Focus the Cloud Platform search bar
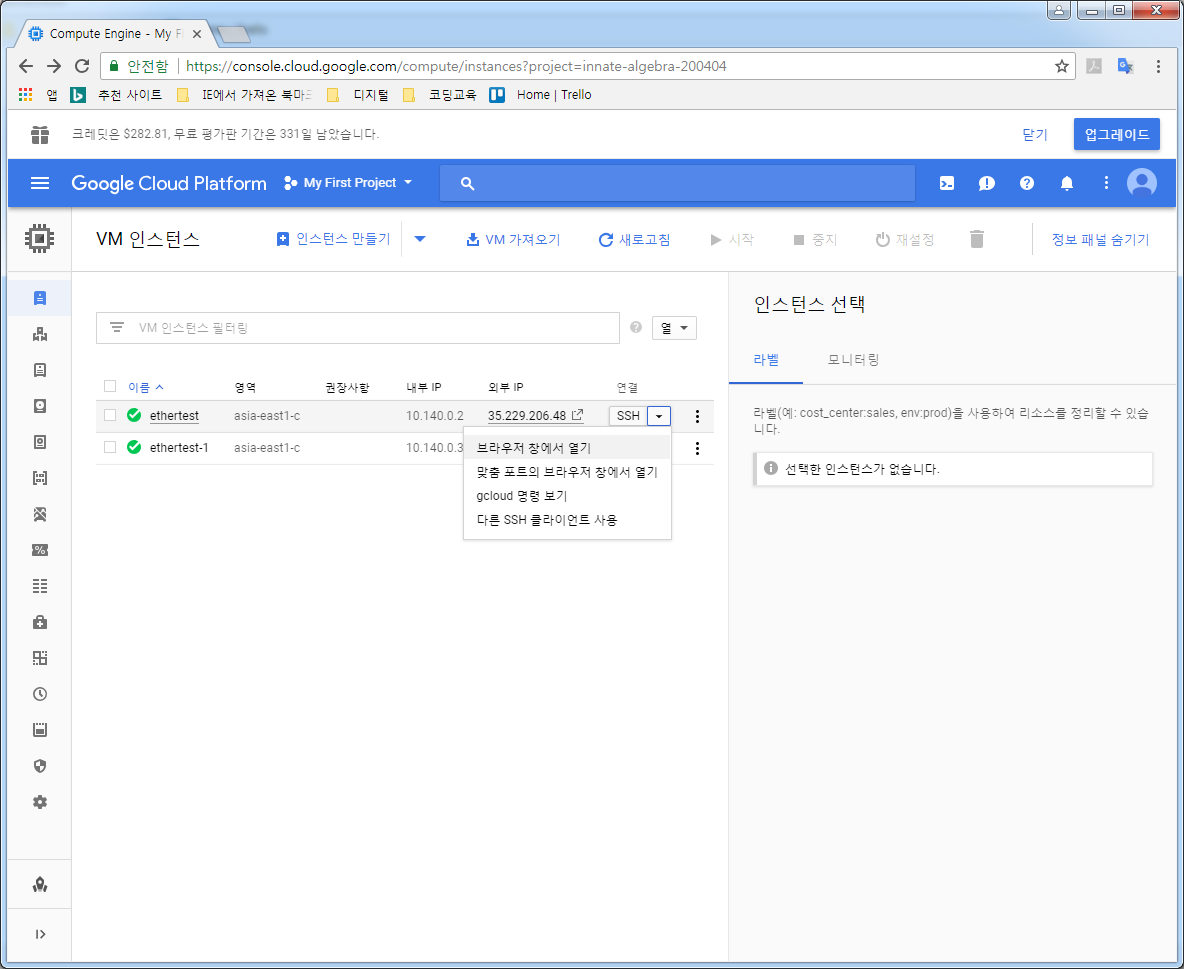1184x969 pixels. point(677,183)
